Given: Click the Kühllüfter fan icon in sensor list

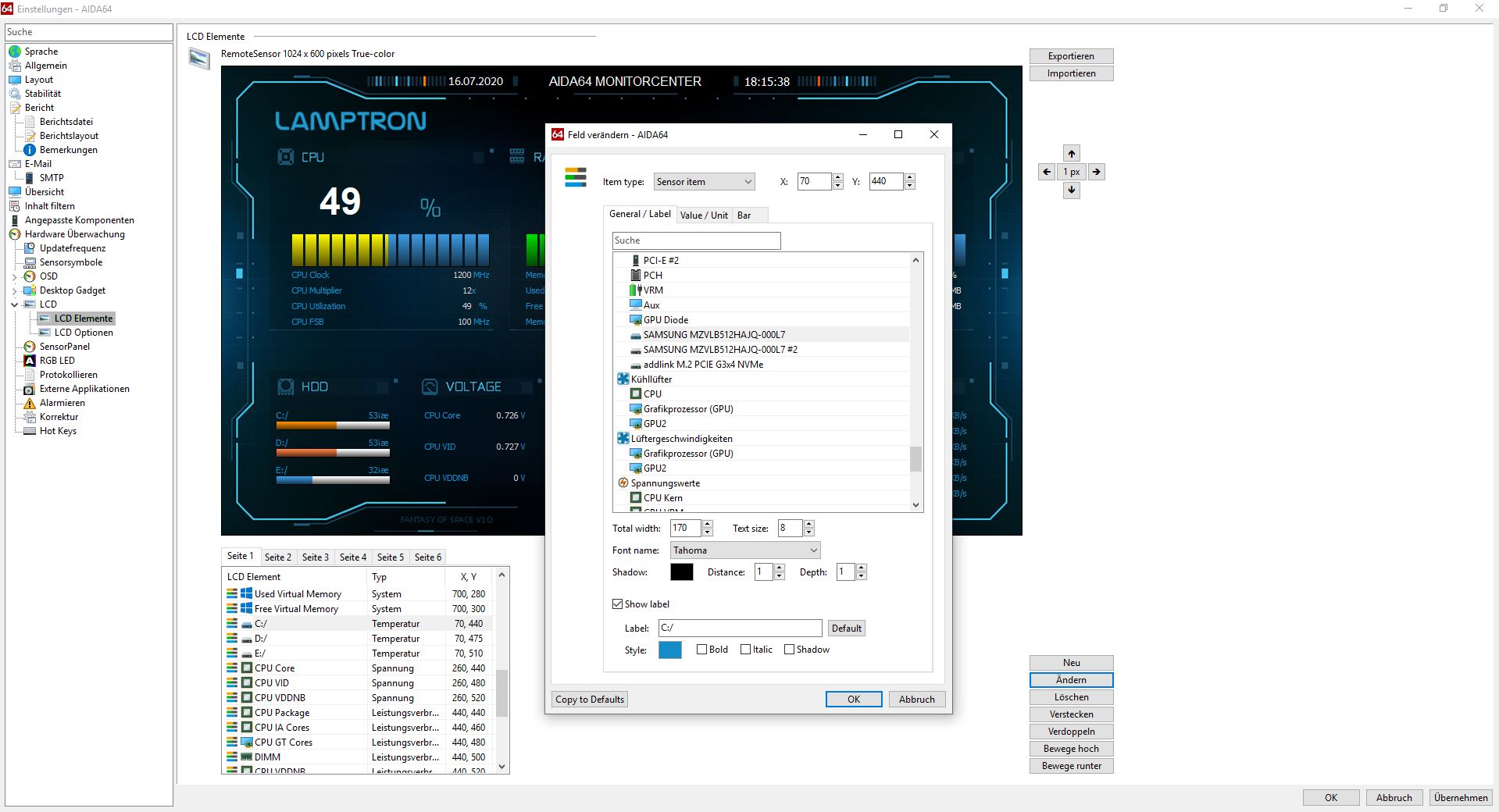Looking at the screenshot, I should (623, 379).
